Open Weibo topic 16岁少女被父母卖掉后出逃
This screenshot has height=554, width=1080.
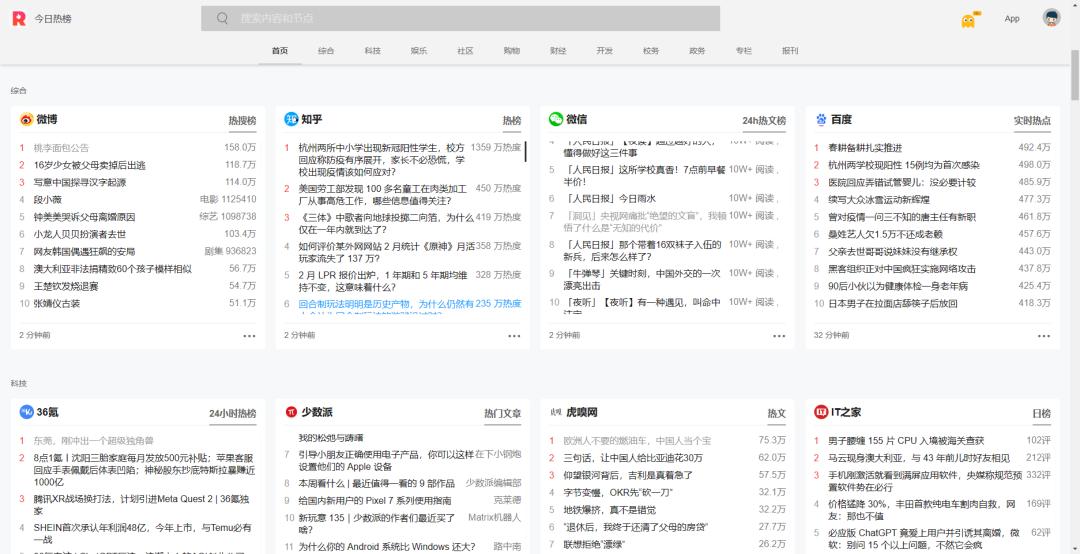[x=90, y=165]
